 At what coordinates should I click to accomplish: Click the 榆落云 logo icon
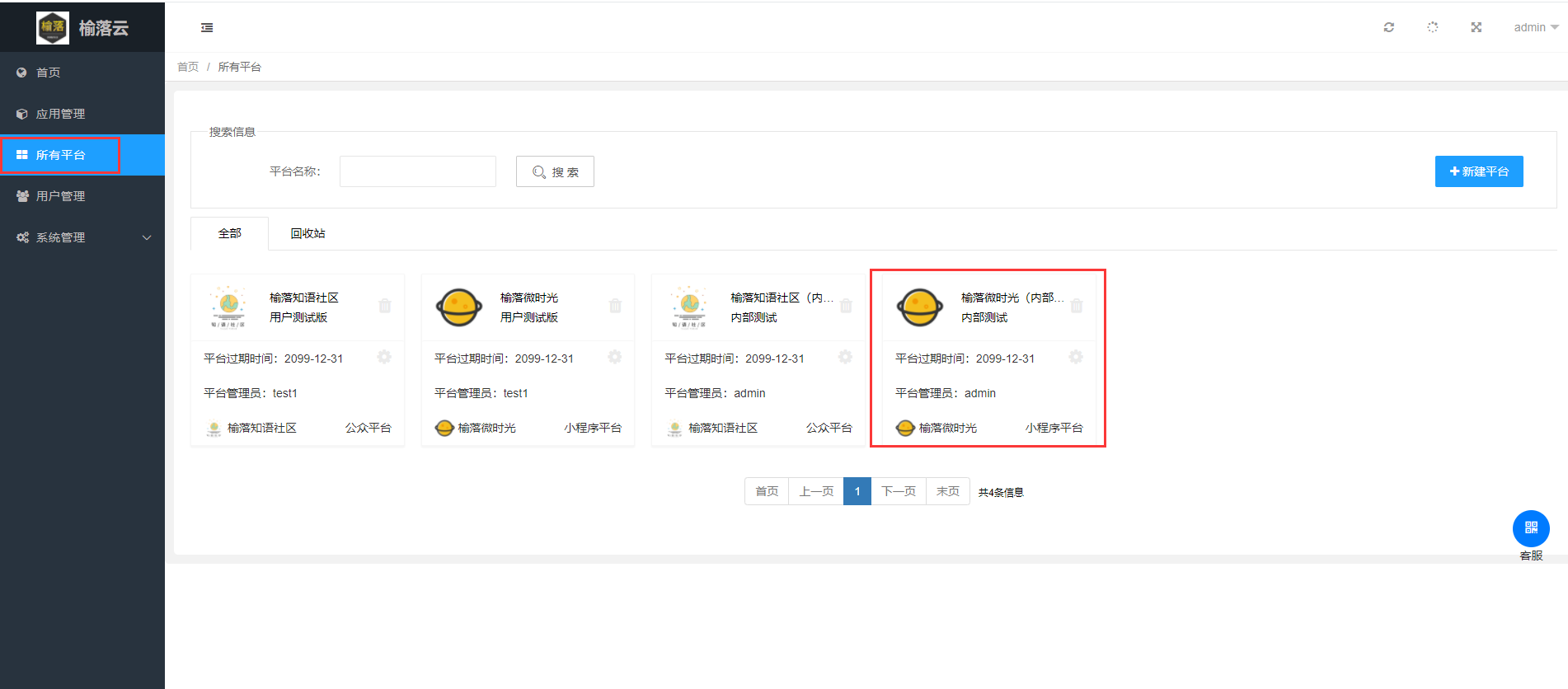click(53, 27)
